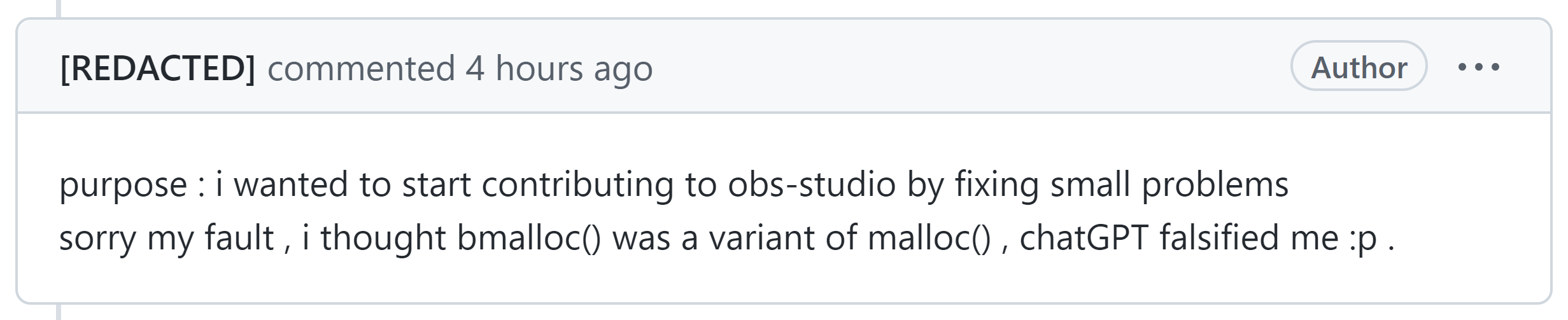Click the 'bmalloc()' text in comment
The image size is (1568, 320).
528,238
